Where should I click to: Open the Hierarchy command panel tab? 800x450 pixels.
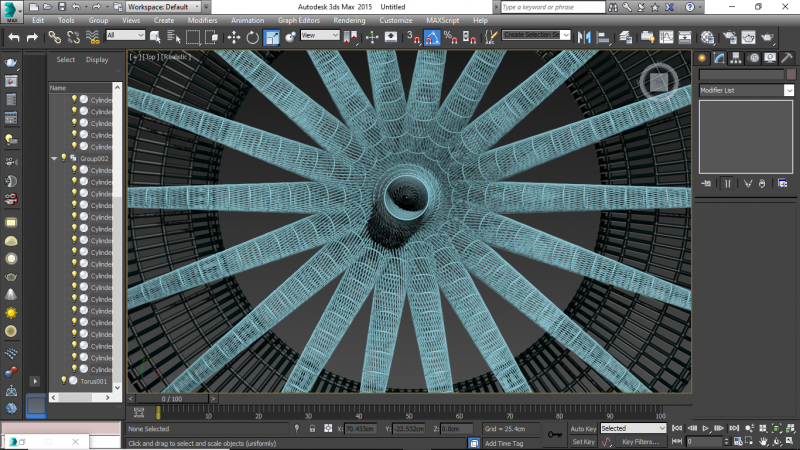coord(736,58)
